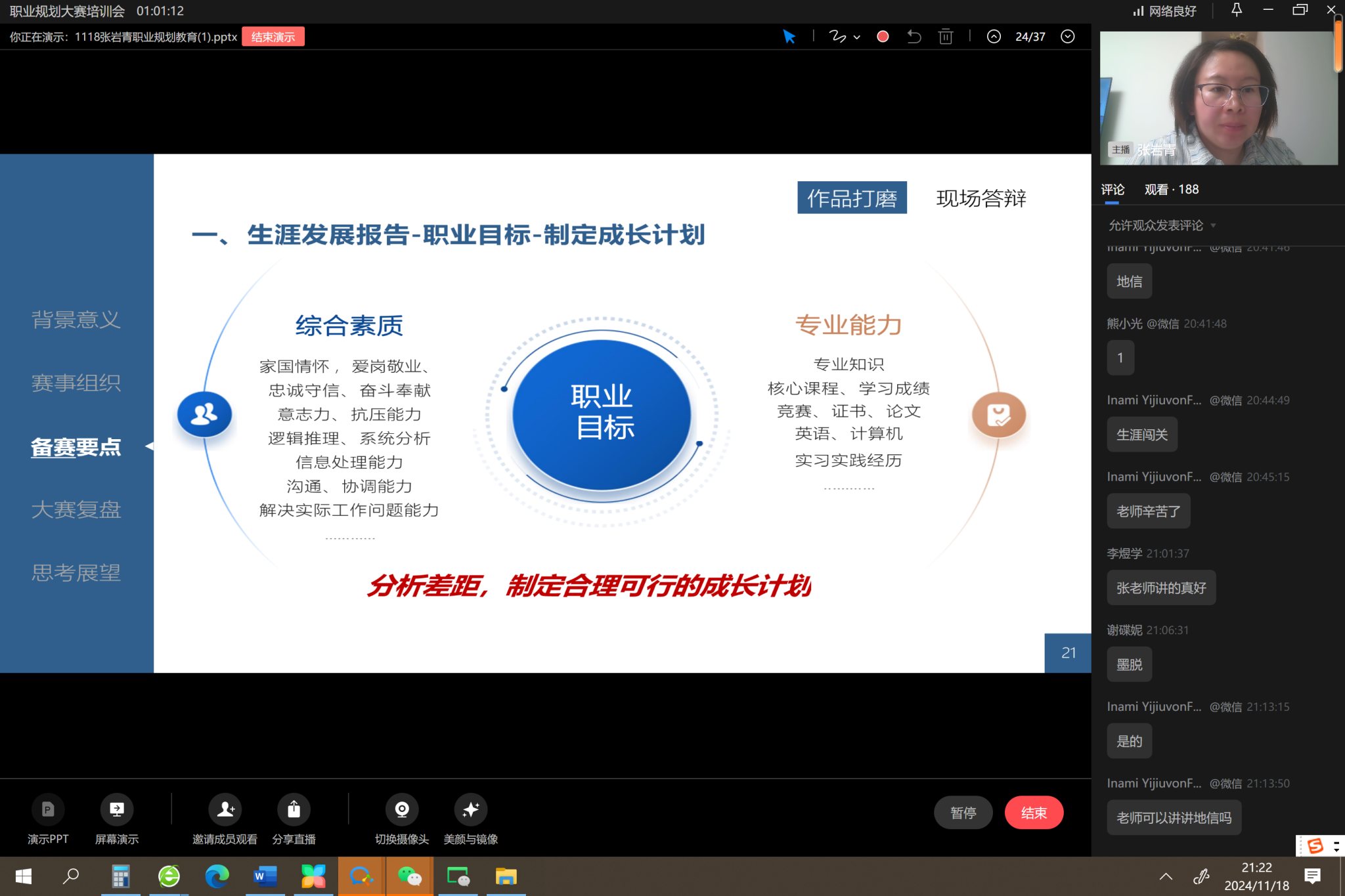The height and width of the screenshot is (896, 1345).
Task: Advance to next slide arrow
Action: (x=1068, y=37)
